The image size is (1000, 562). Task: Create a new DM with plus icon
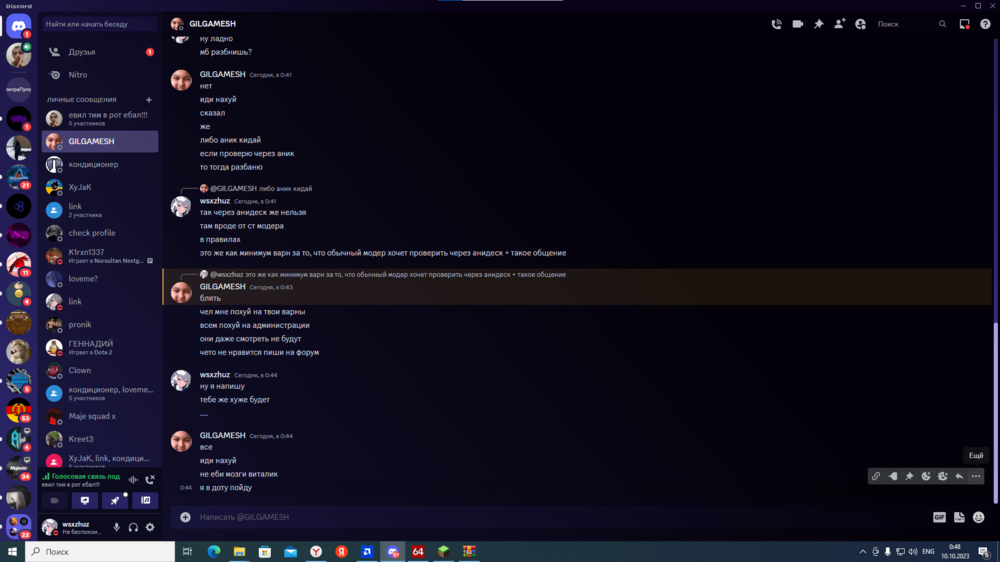149,100
